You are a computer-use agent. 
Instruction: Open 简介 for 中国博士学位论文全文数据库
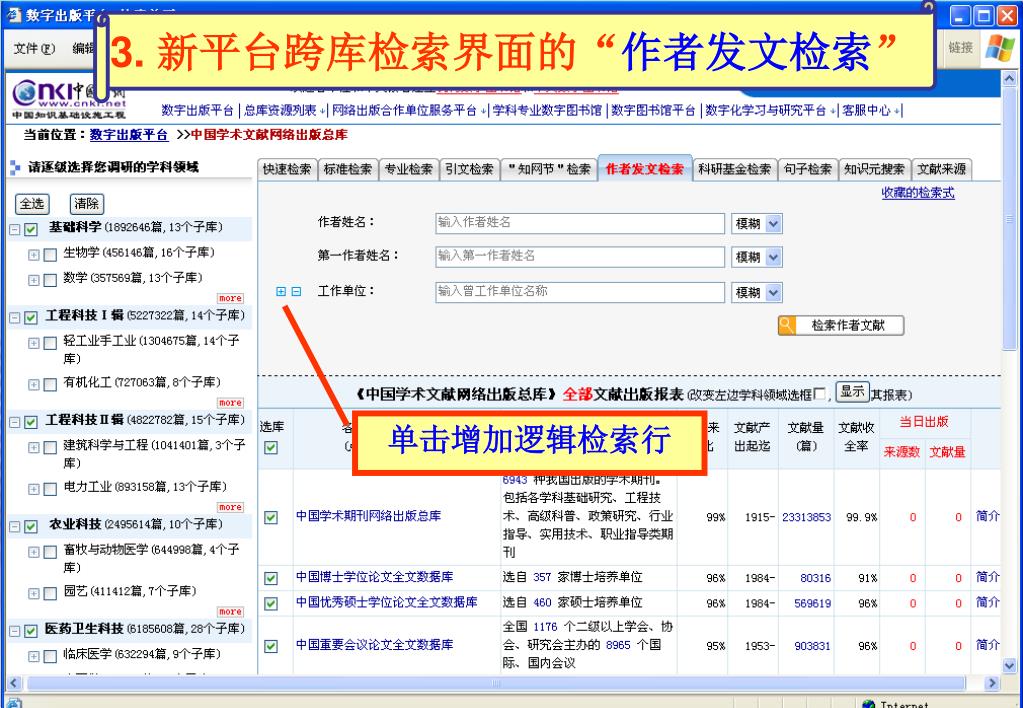(987, 577)
